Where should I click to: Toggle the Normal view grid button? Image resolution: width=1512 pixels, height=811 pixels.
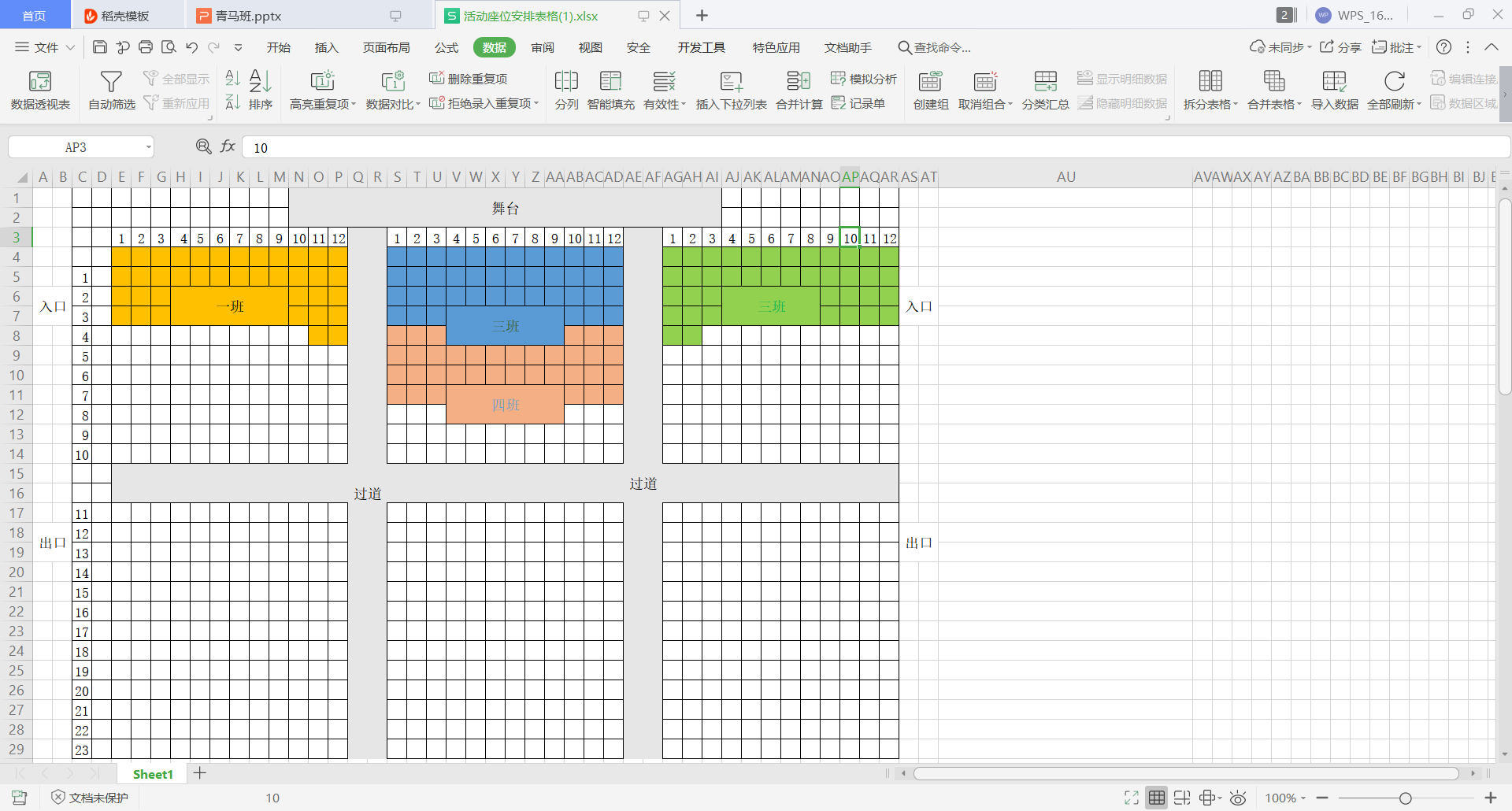click(x=1157, y=798)
